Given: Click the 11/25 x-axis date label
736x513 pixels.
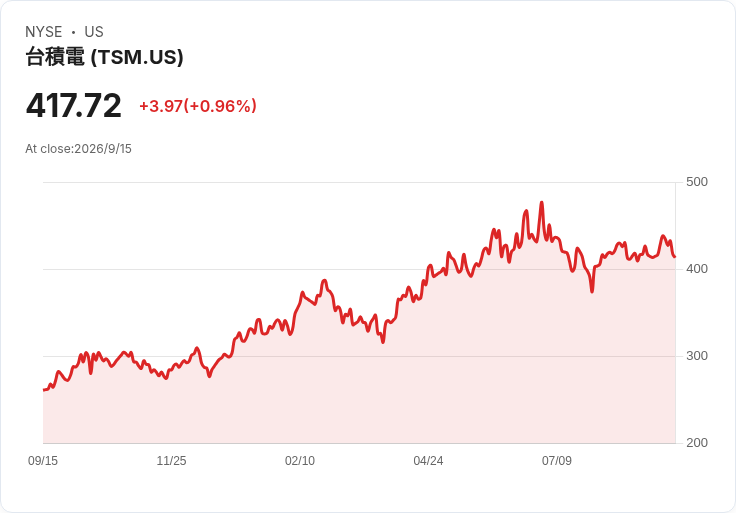Looking at the screenshot, I should (171, 461).
